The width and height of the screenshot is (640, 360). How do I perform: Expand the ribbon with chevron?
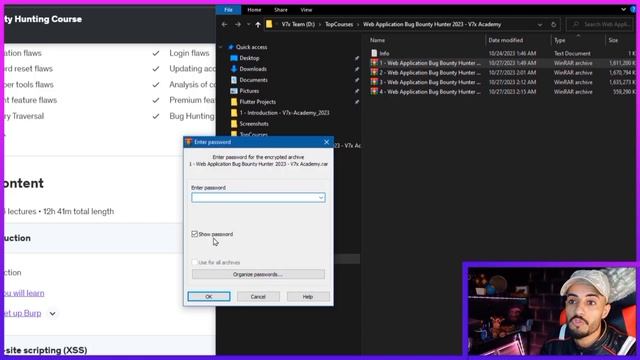tap(623, 9)
